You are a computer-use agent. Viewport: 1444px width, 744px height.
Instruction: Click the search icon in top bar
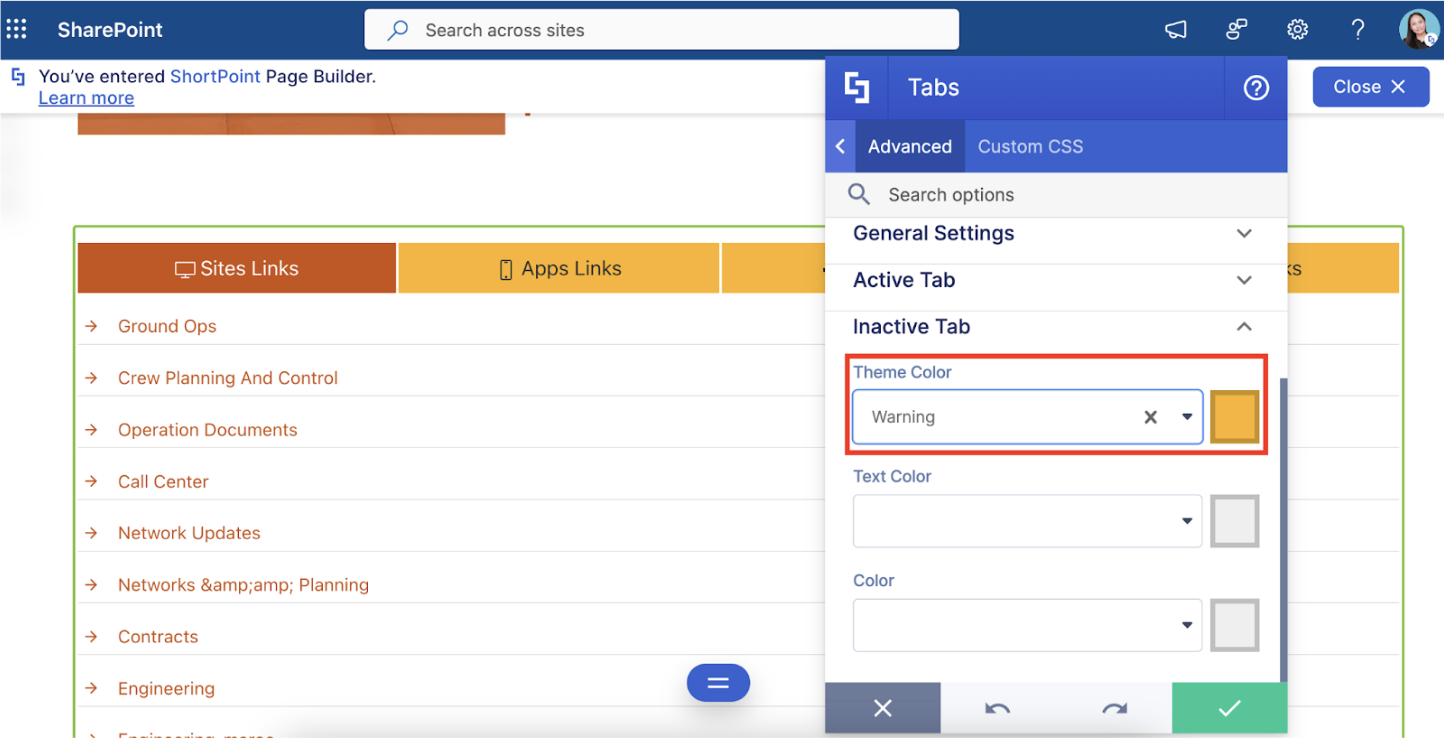(x=398, y=30)
